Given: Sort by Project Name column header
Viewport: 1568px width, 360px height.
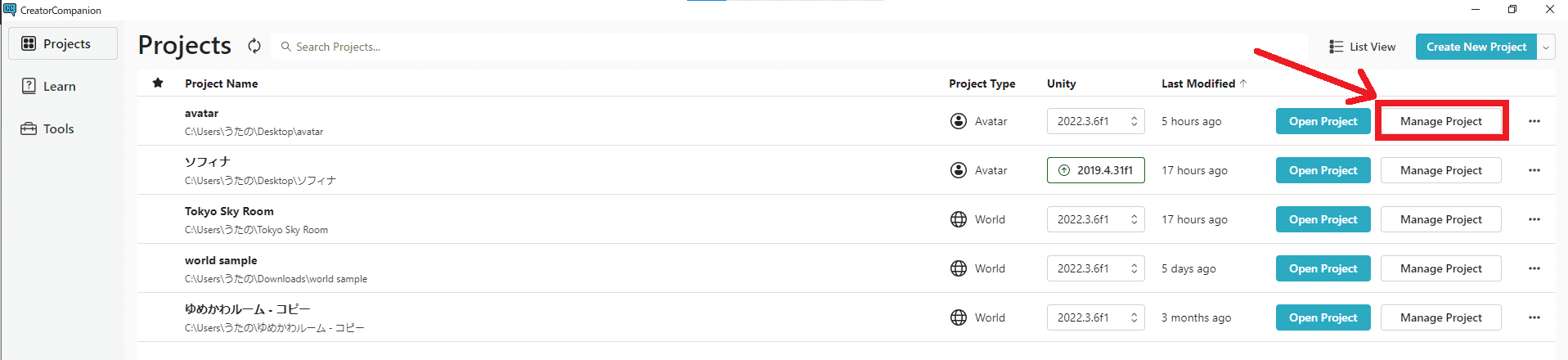Looking at the screenshot, I should 221,83.
